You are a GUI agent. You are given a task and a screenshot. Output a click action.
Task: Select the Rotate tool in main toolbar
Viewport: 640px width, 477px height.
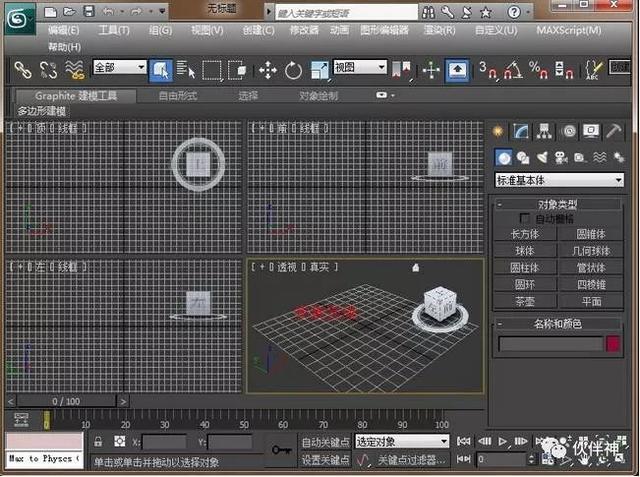tap(294, 70)
